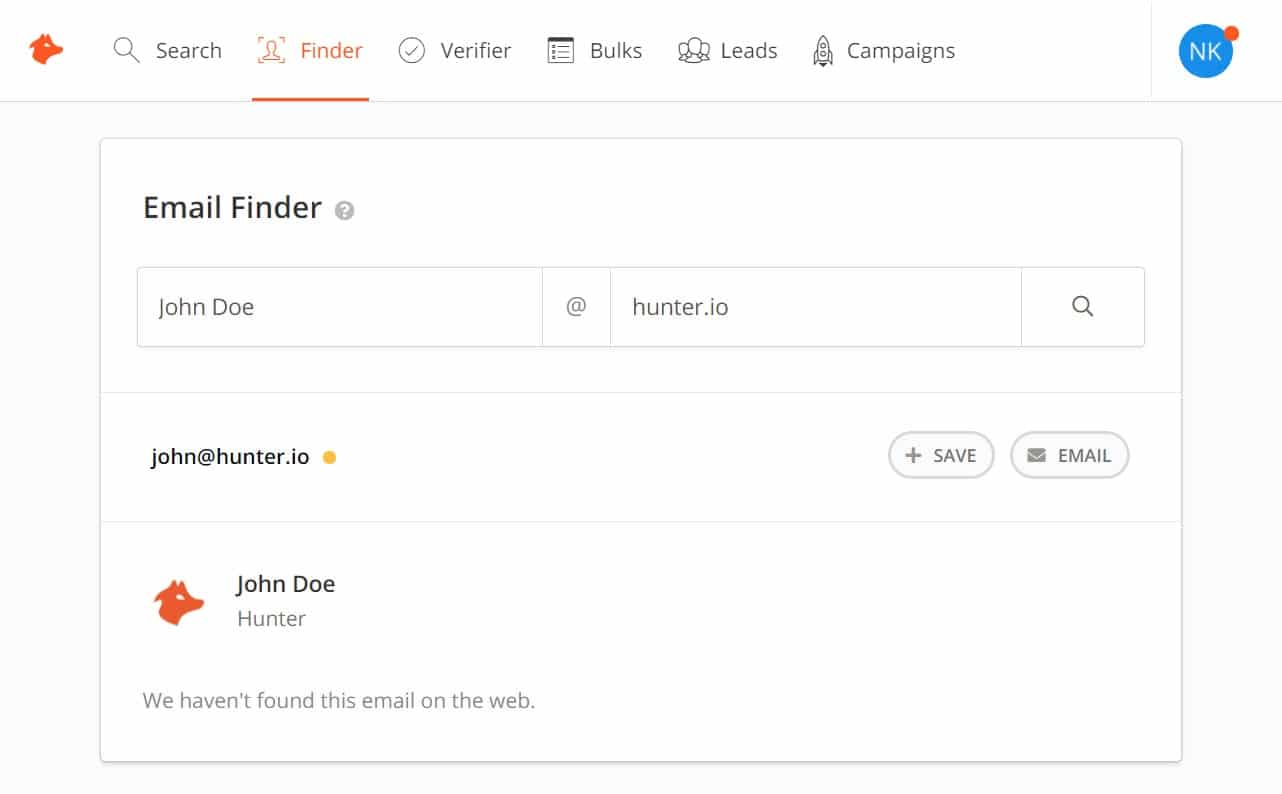Focus the full name field containing John Doe
The height and width of the screenshot is (794, 1282).
340,307
